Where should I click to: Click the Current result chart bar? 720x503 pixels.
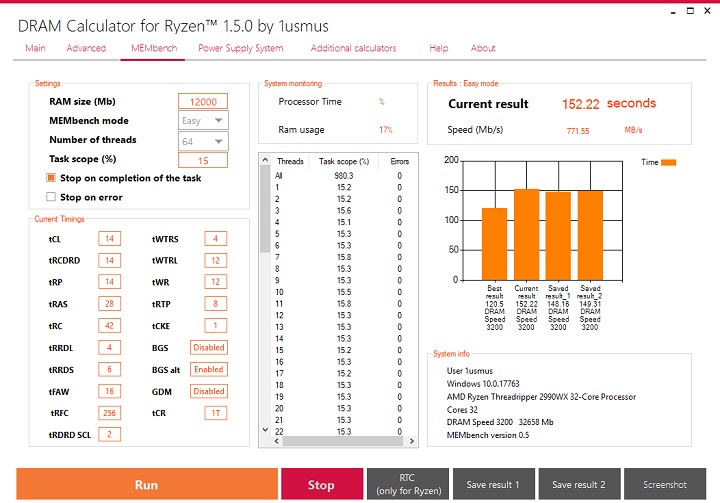pos(526,234)
